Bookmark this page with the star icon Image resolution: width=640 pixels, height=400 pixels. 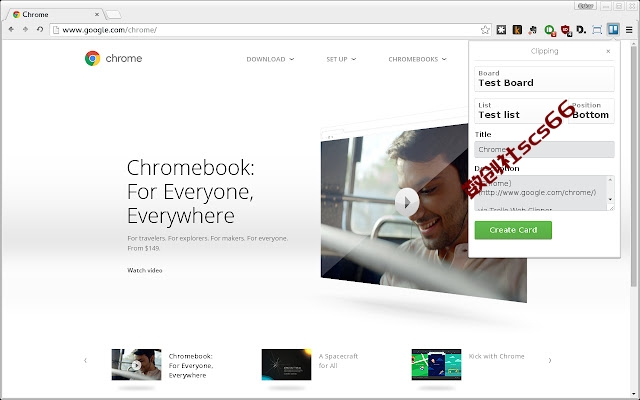click(x=485, y=30)
